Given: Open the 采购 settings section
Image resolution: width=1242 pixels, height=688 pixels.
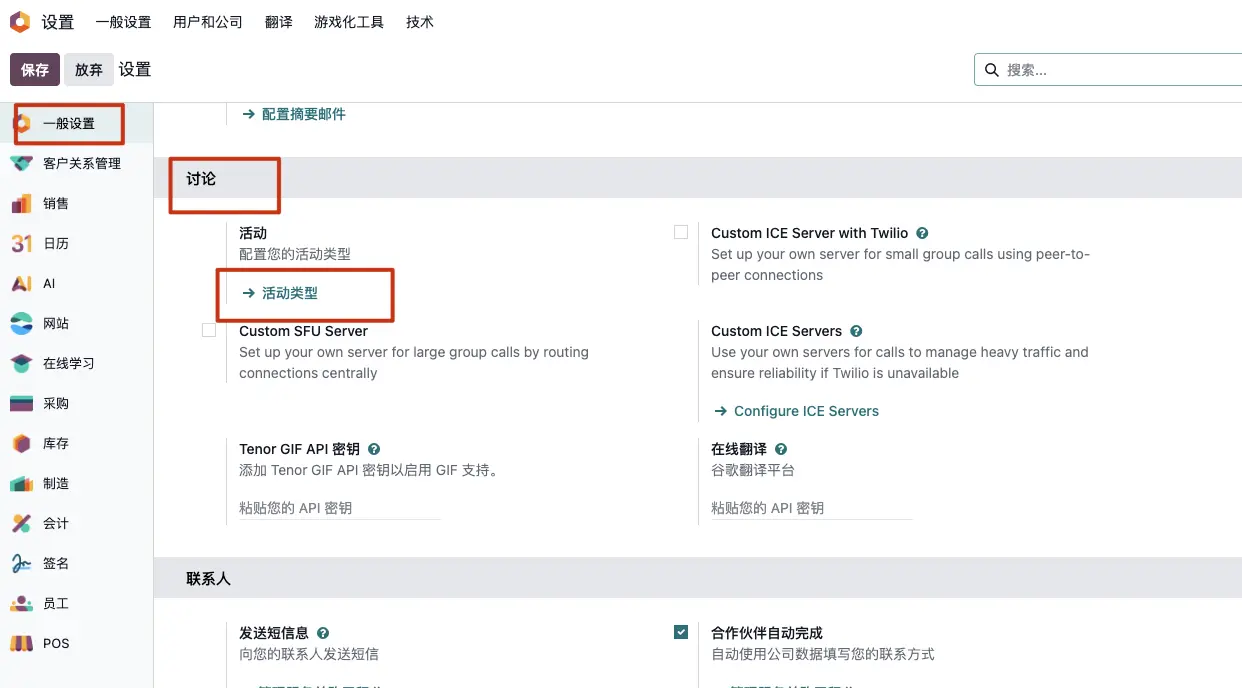Looking at the screenshot, I should coord(55,403).
